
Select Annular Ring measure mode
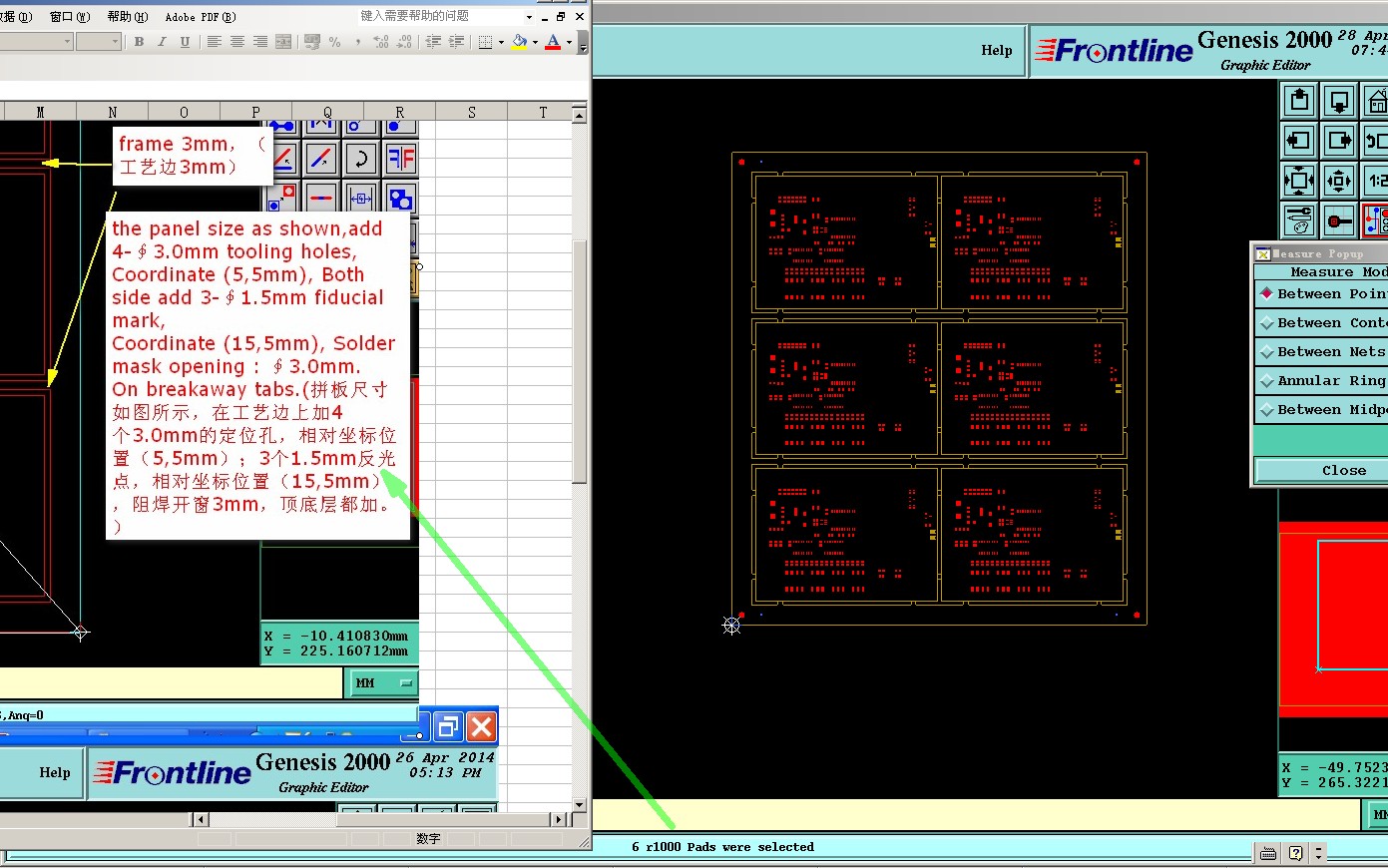1321,380
